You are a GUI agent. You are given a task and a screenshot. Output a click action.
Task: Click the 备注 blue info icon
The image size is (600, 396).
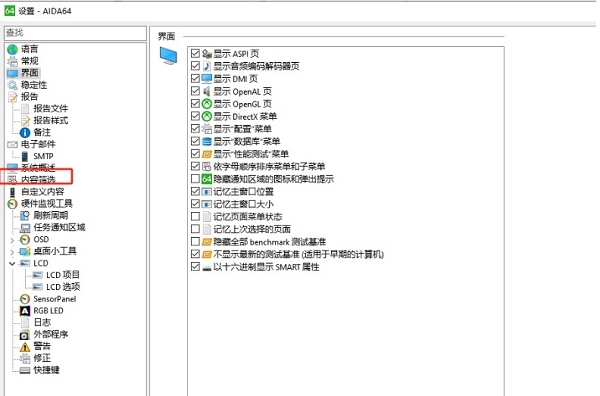25,132
